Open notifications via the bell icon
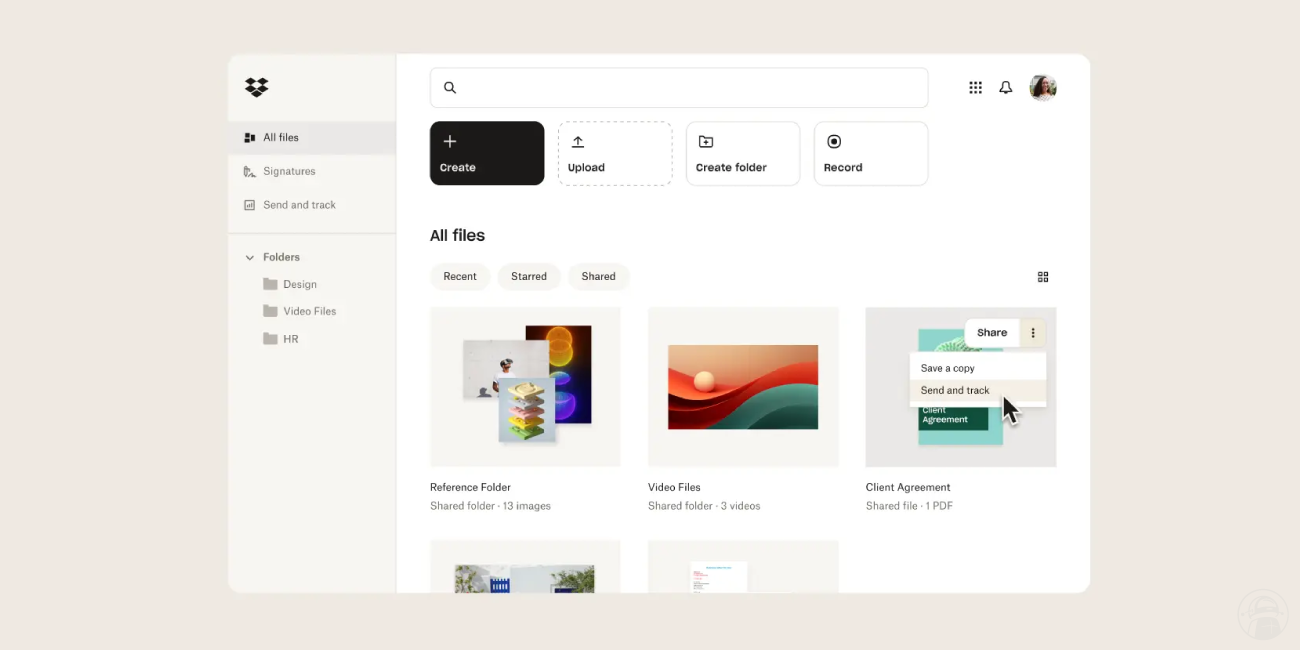1300x650 pixels. click(1006, 87)
